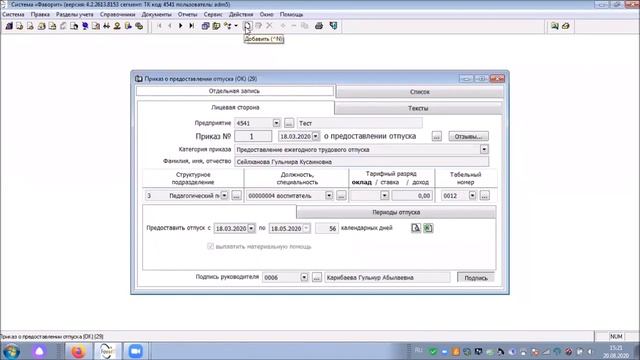
Task: Click the print preview icon beside календарных дней
Action: tap(416, 228)
